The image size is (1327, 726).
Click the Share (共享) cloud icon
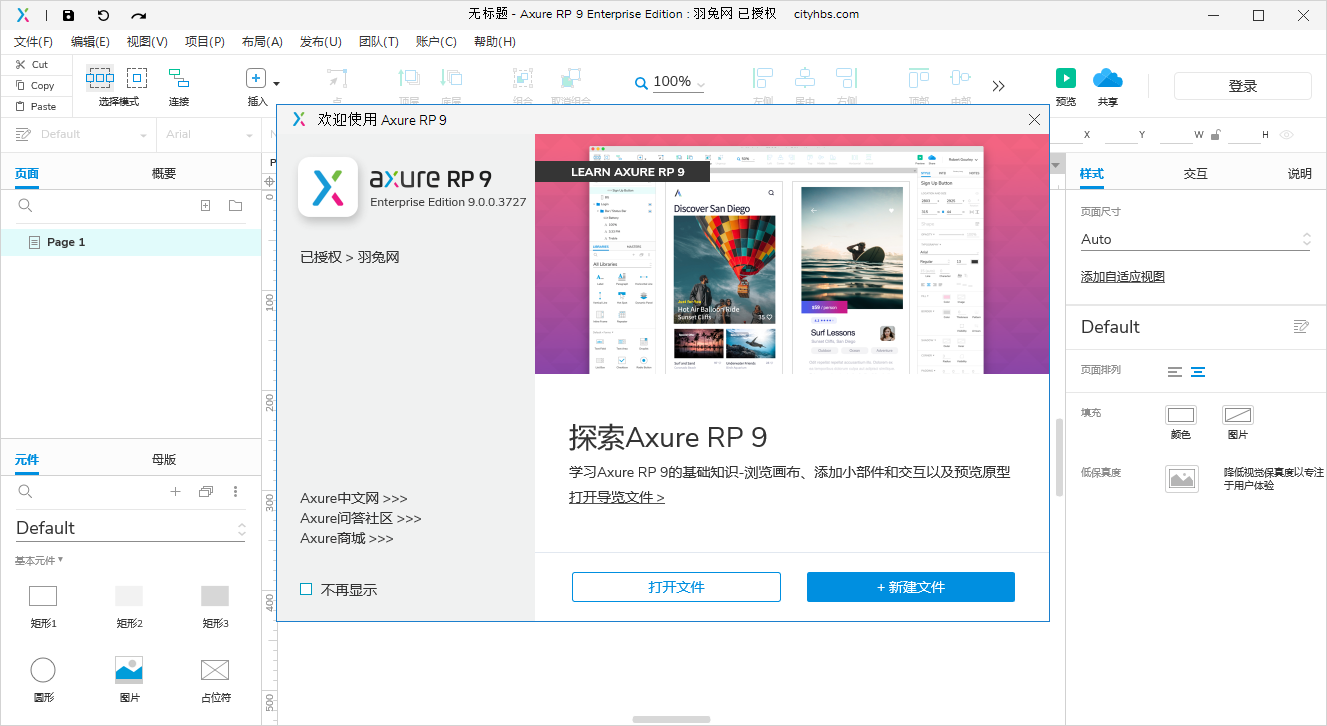[1107, 78]
